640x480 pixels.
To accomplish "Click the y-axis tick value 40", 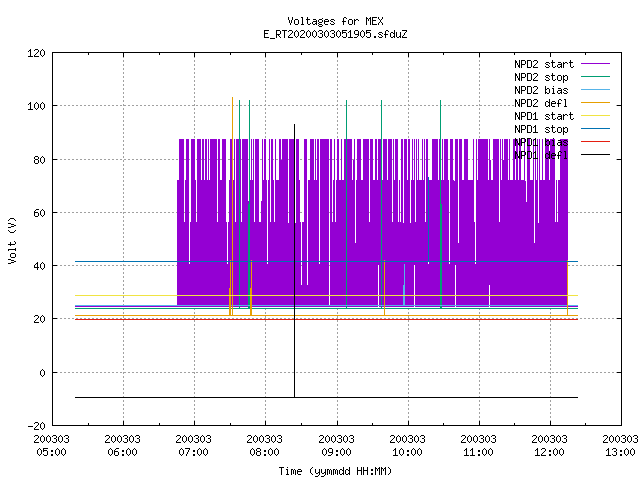I will coord(39,266).
